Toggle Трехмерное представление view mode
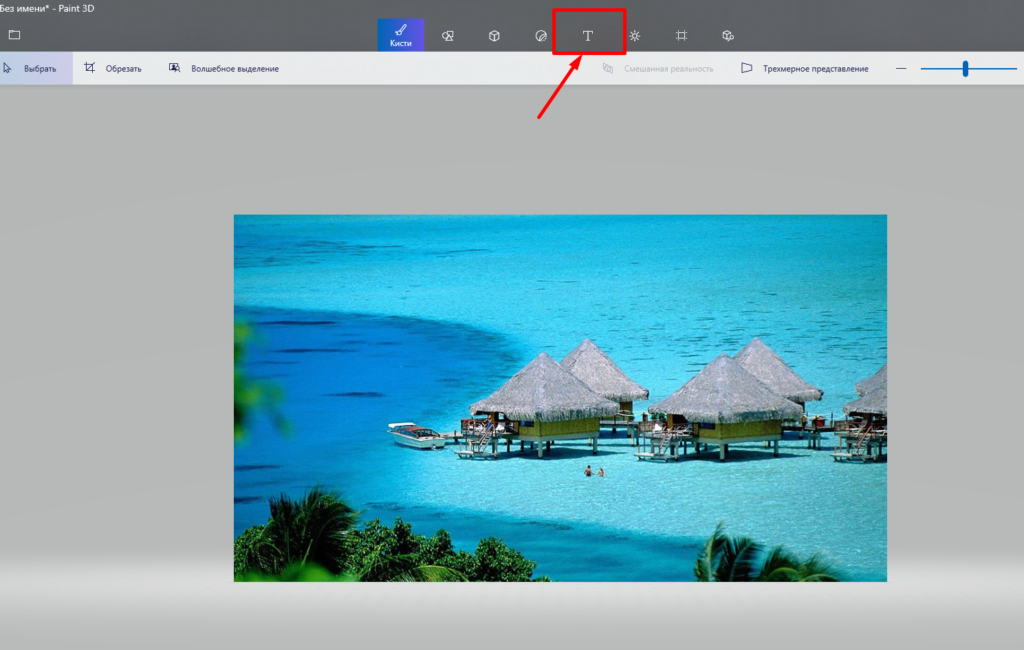 [806, 67]
